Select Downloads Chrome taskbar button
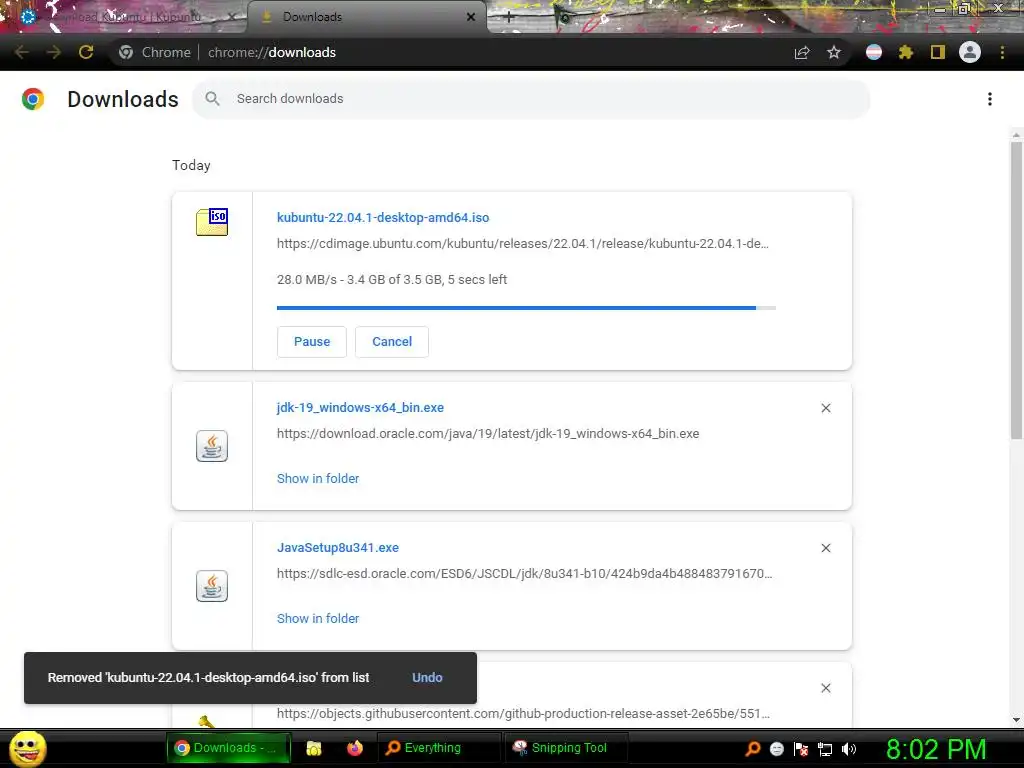The height and width of the screenshot is (768, 1024). click(227, 748)
